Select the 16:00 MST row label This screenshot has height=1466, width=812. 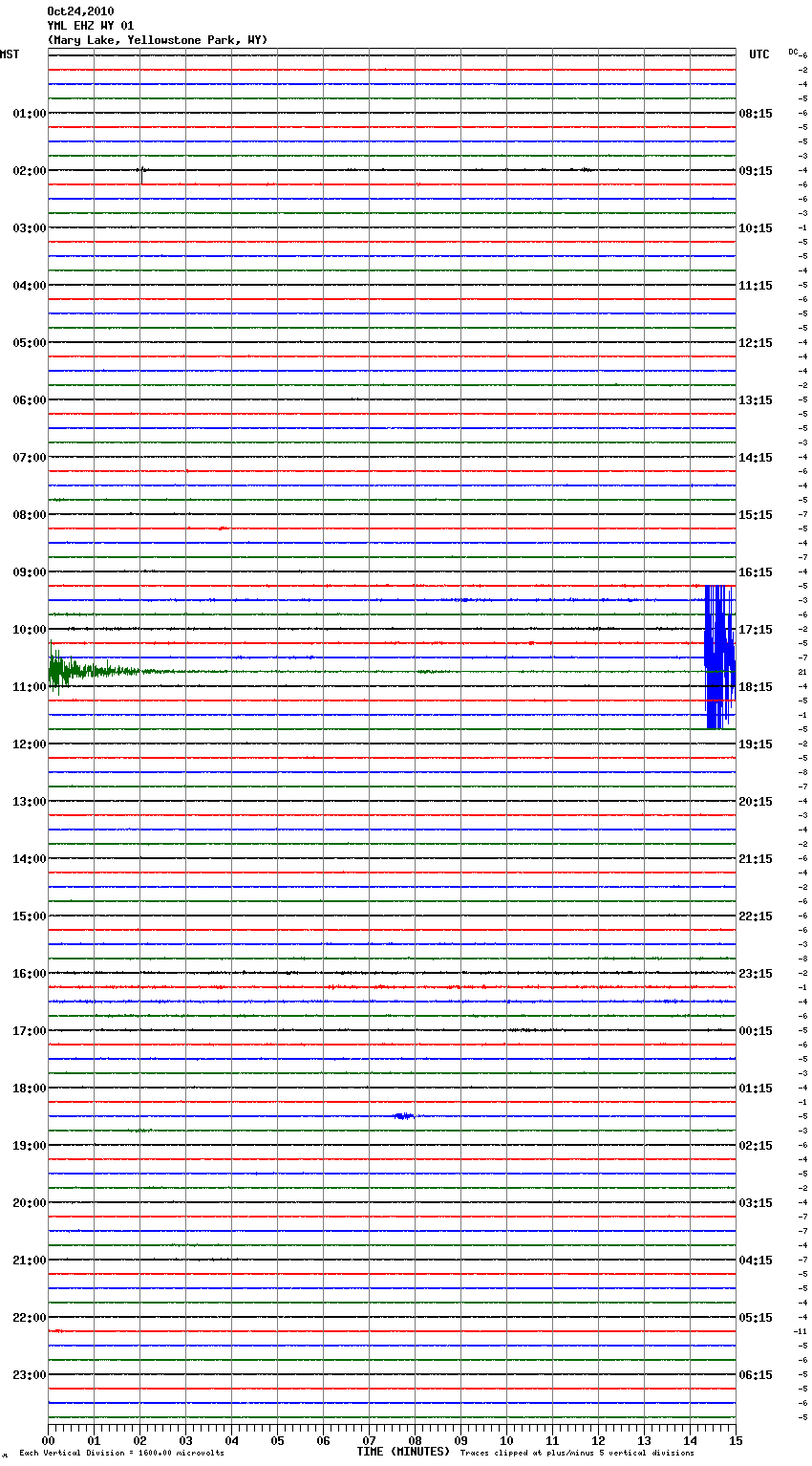30,974
